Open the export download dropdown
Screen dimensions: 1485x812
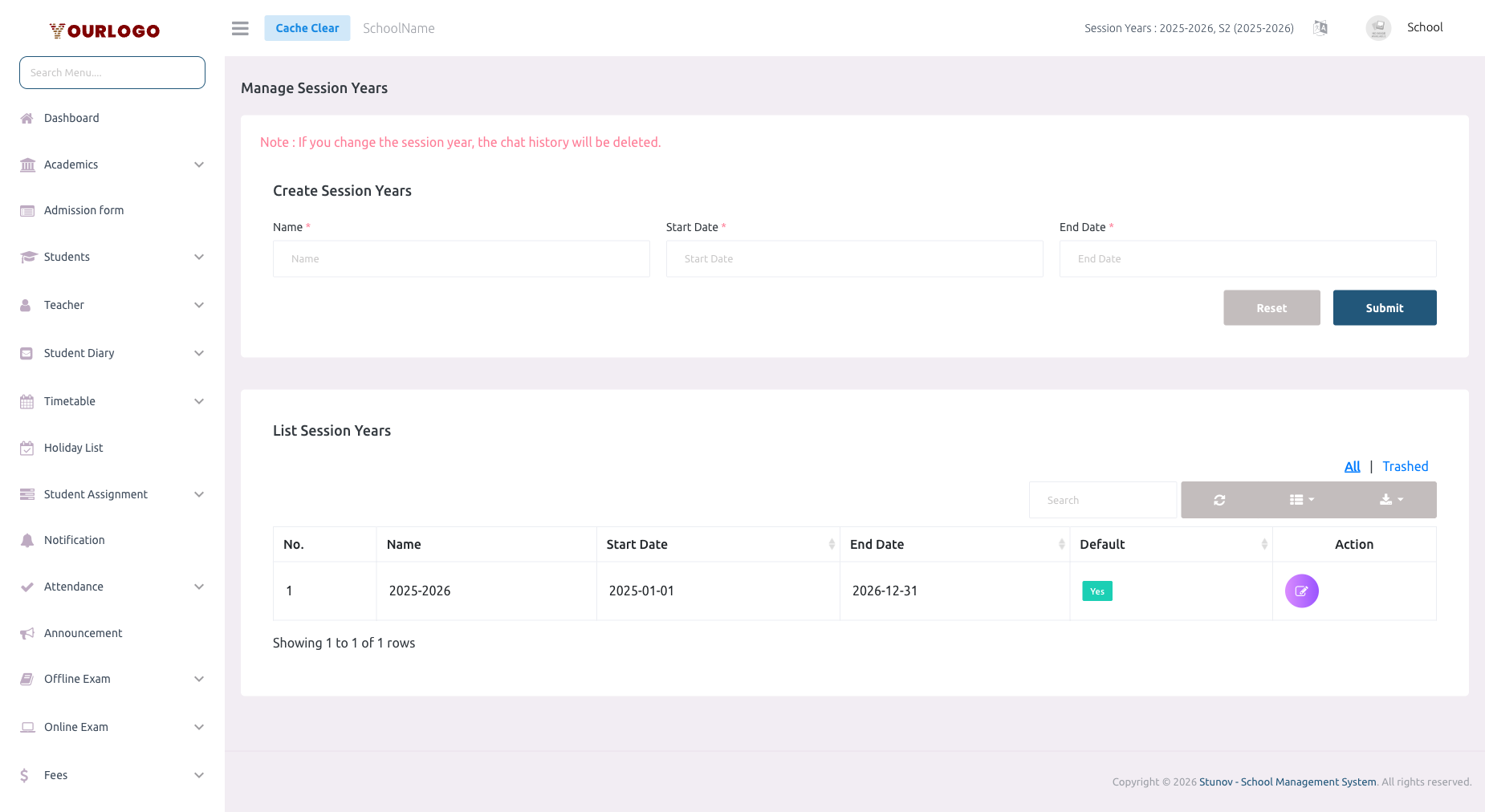point(1391,499)
